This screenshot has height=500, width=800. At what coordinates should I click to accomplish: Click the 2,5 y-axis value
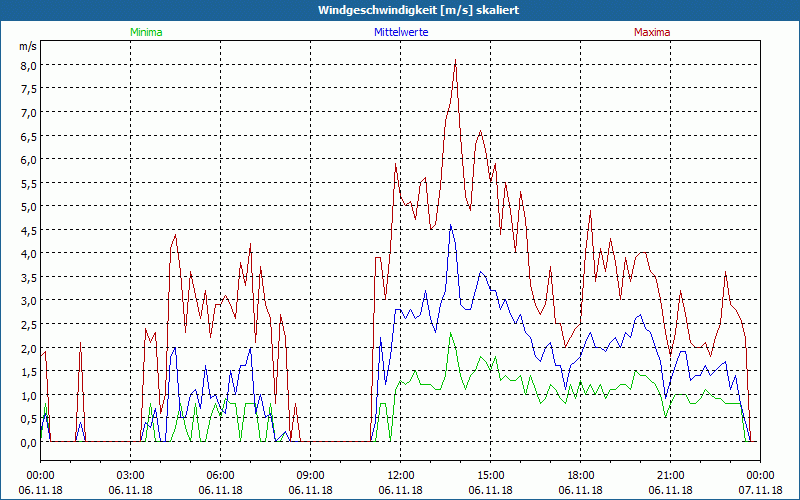click(x=29, y=325)
